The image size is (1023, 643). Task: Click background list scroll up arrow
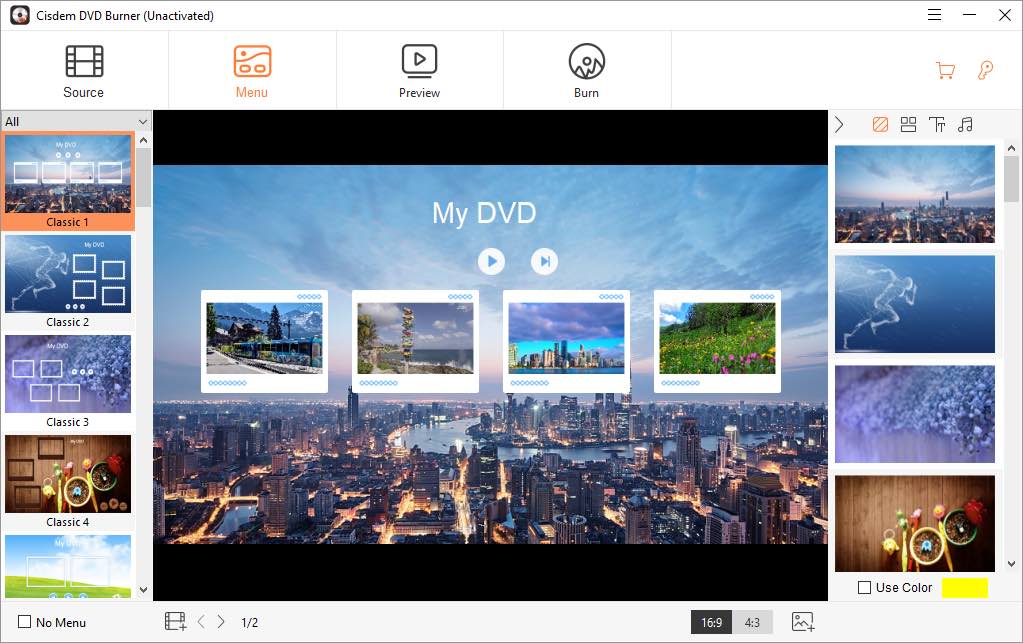coord(1011,148)
